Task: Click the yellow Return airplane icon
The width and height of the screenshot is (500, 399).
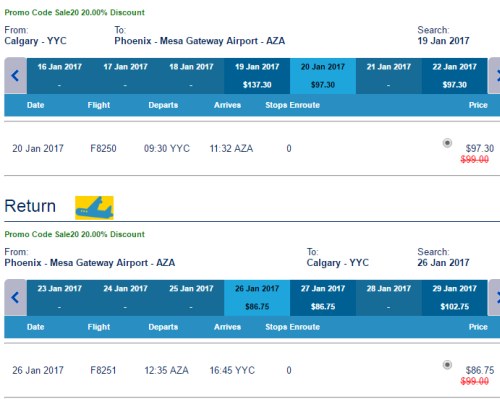Action: (94, 208)
